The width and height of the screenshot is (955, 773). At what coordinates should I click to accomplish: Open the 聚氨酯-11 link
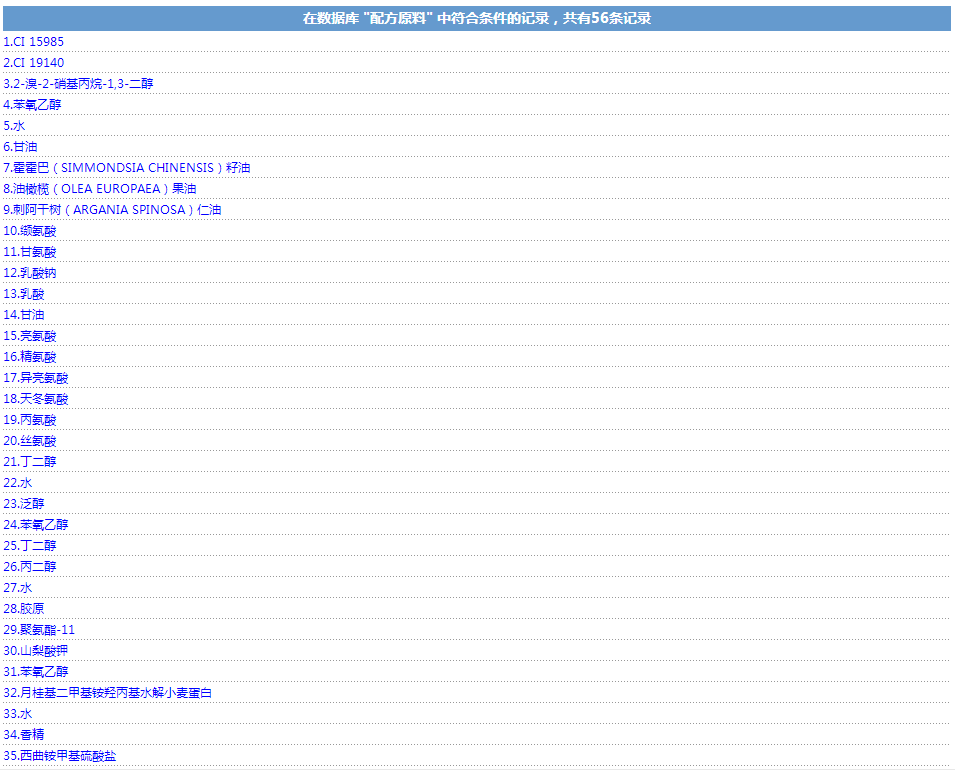click(x=39, y=630)
